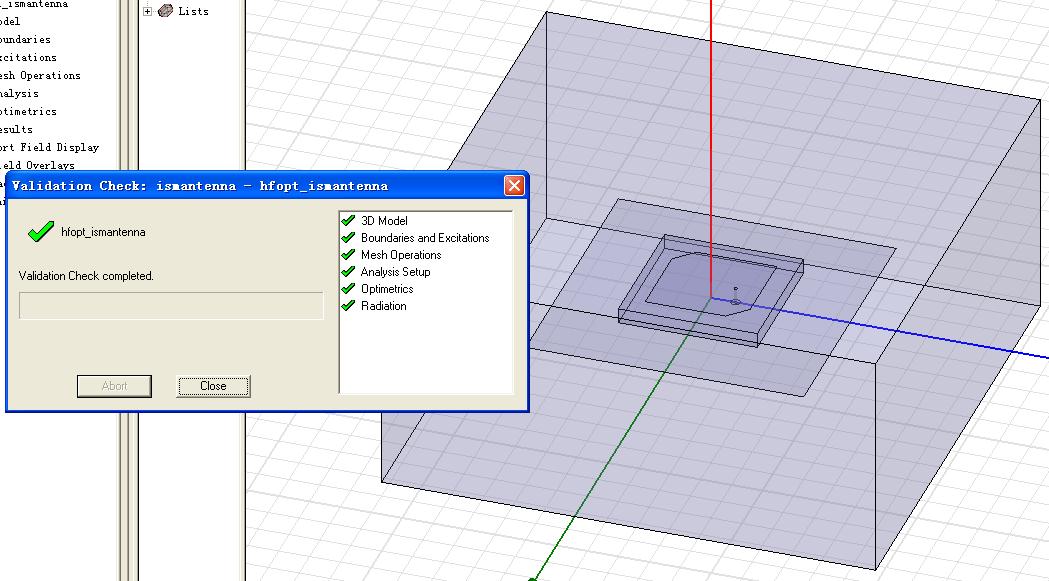Select Excitations in project tree

(28, 58)
